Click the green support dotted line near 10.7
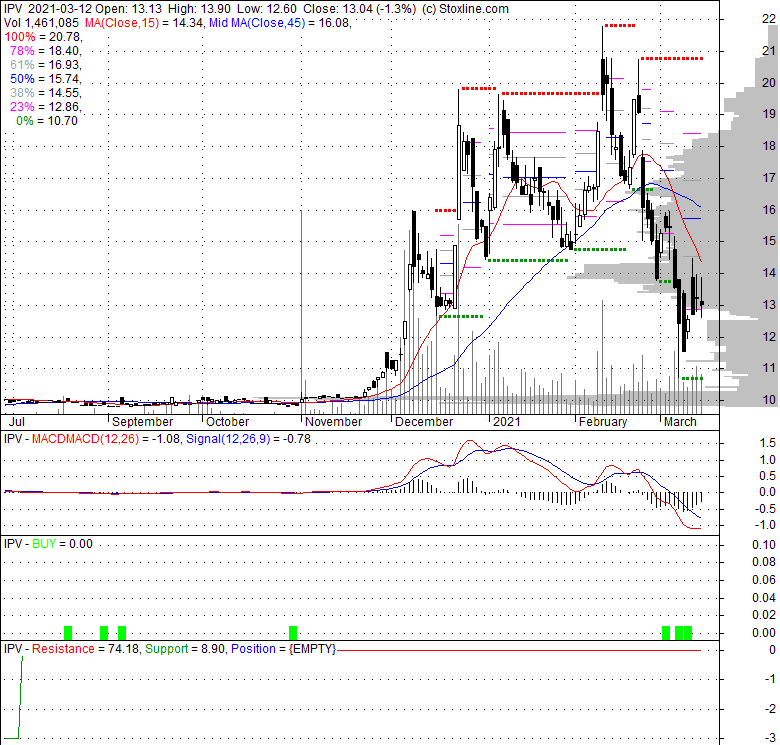This screenshot has width=780, height=745. 692,378
